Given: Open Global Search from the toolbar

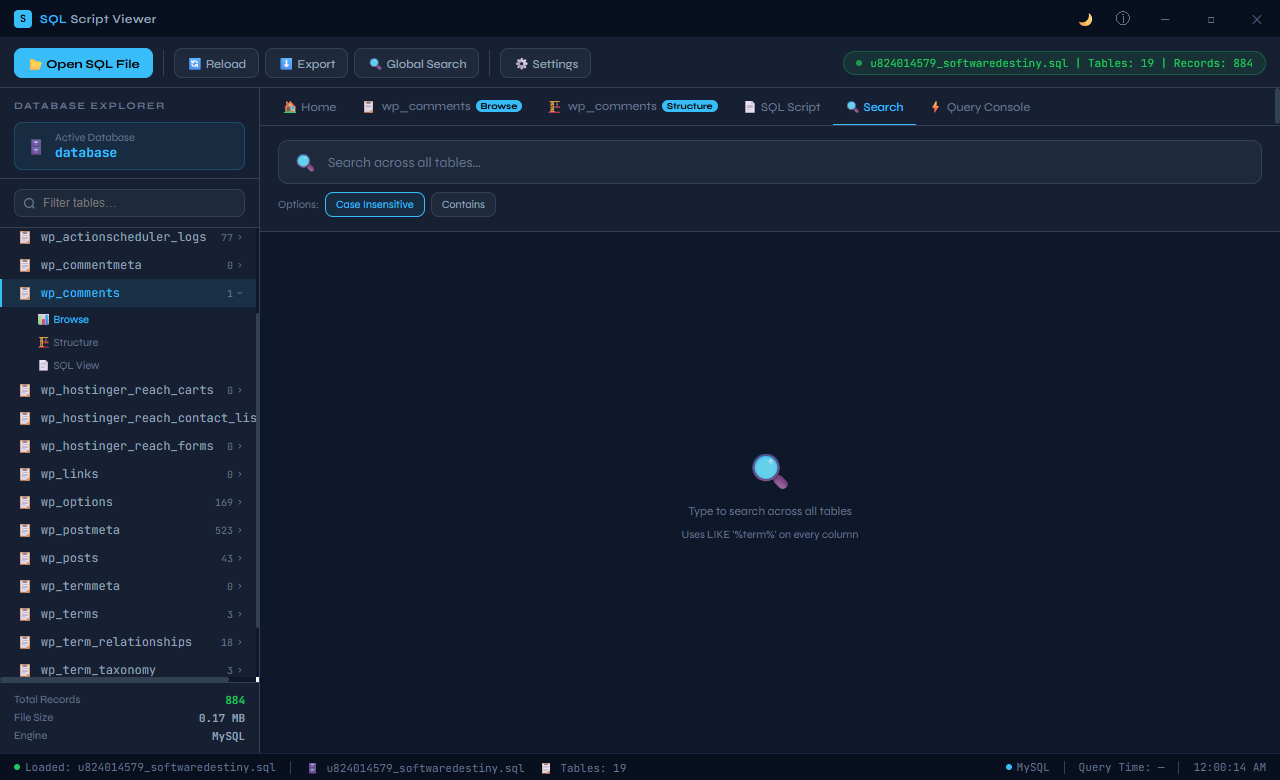Looking at the screenshot, I should 417,63.
